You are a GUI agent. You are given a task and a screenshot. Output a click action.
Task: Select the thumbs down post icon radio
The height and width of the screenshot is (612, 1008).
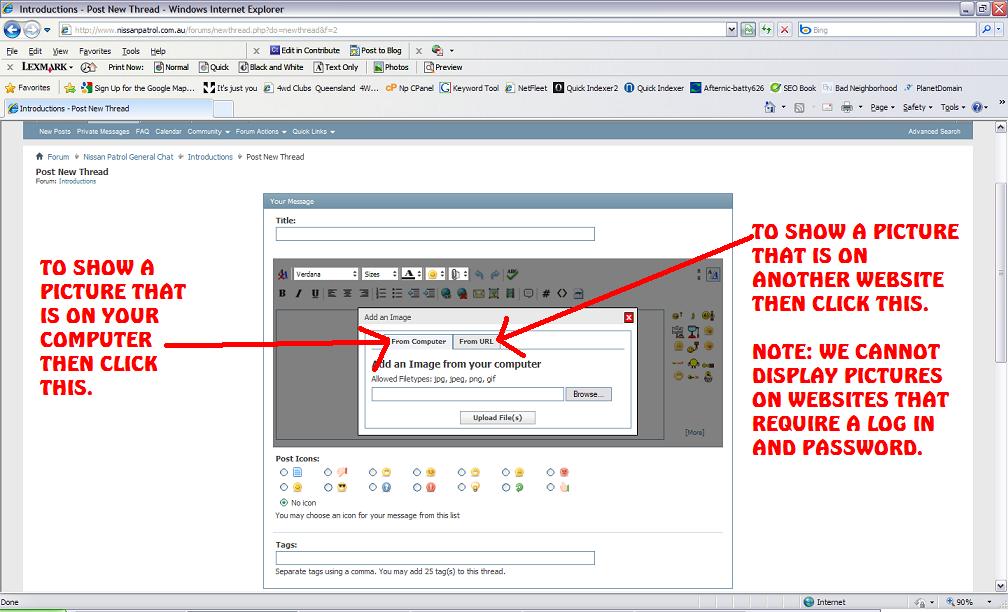click(x=328, y=472)
